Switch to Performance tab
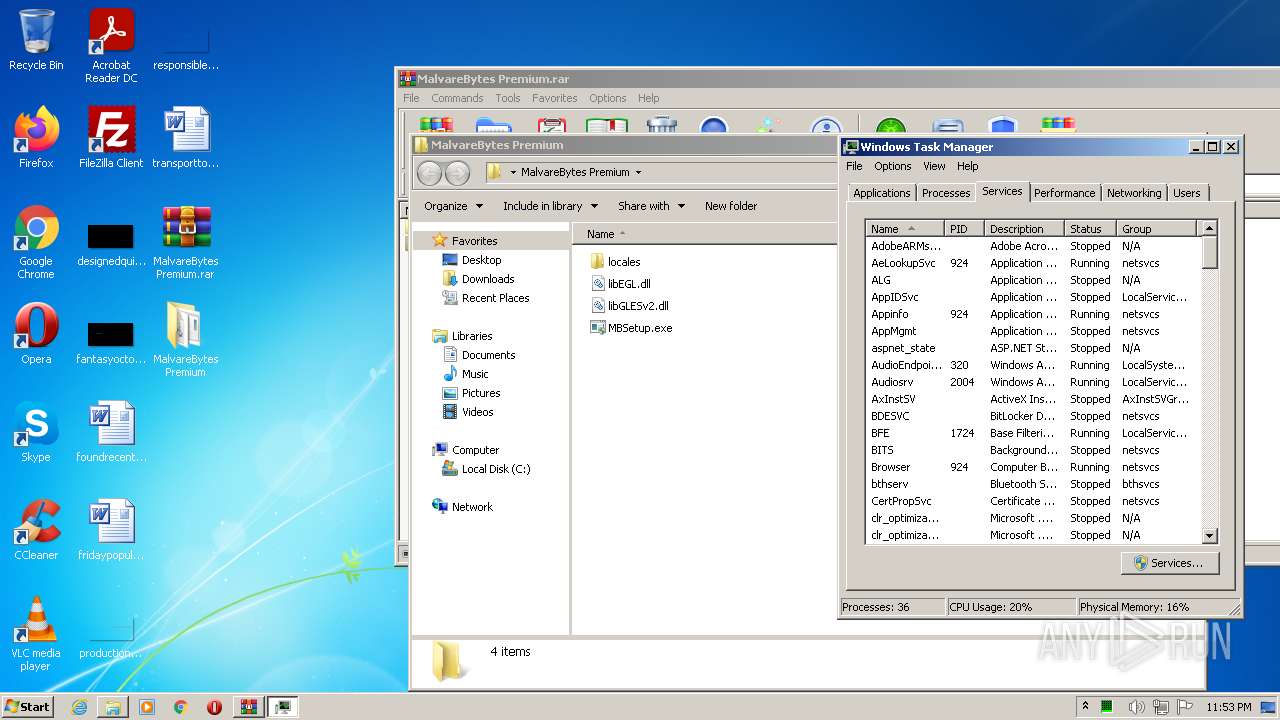Viewport: 1280px width, 720px height. point(1064,193)
